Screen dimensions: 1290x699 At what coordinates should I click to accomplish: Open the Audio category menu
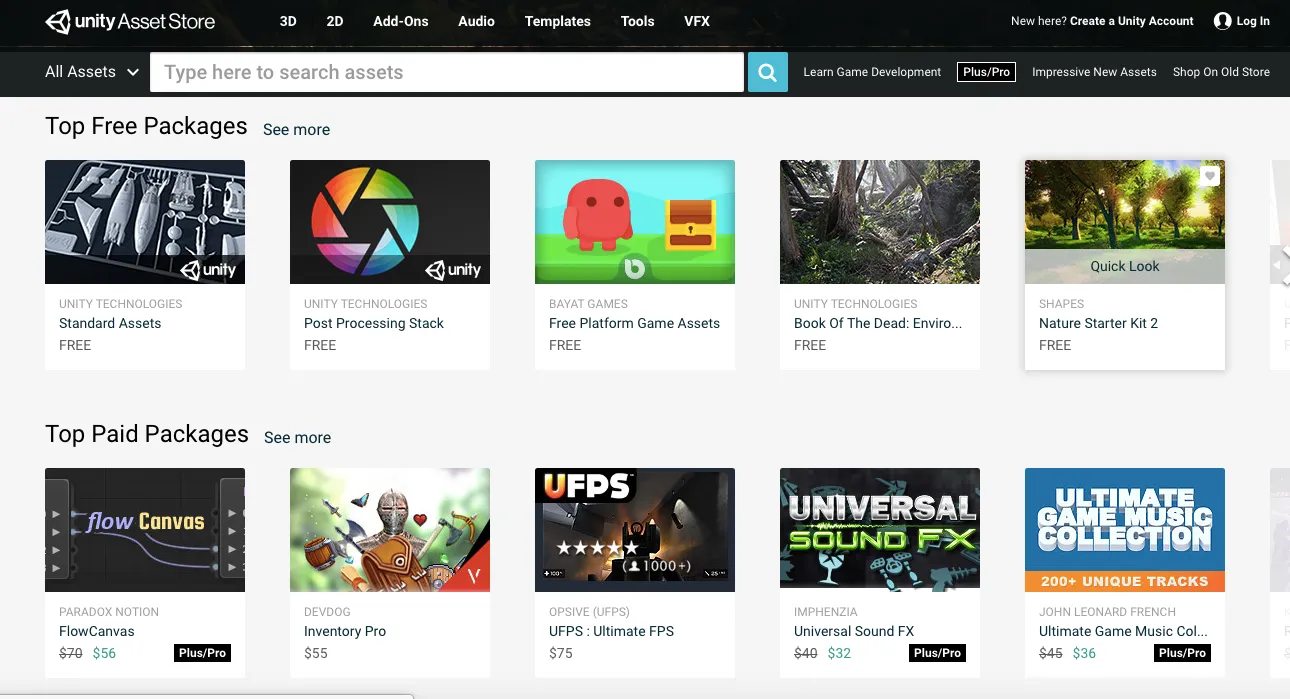pyautogui.click(x=476, y=21)
